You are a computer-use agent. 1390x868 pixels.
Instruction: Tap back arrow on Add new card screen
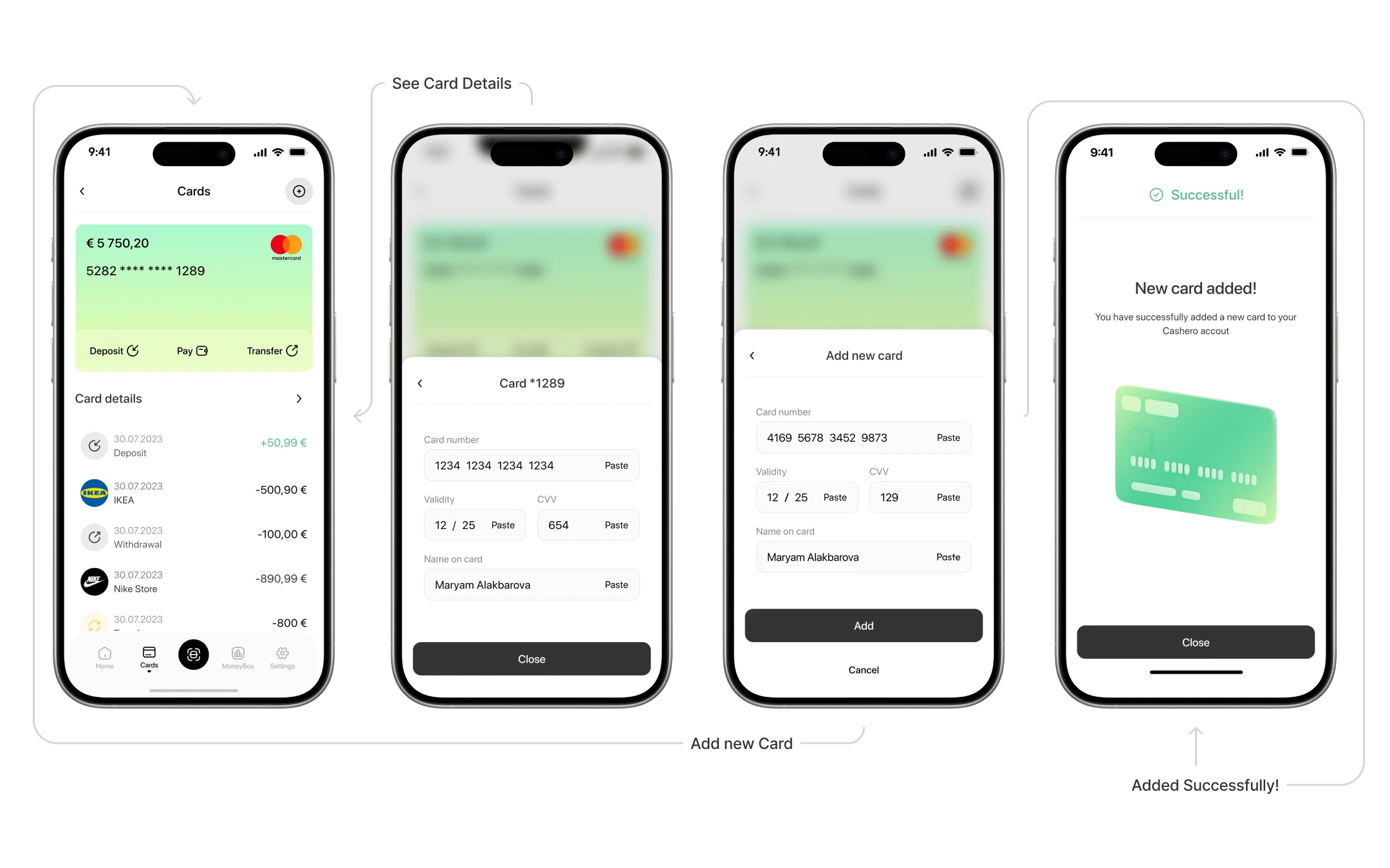coord(752,357)
